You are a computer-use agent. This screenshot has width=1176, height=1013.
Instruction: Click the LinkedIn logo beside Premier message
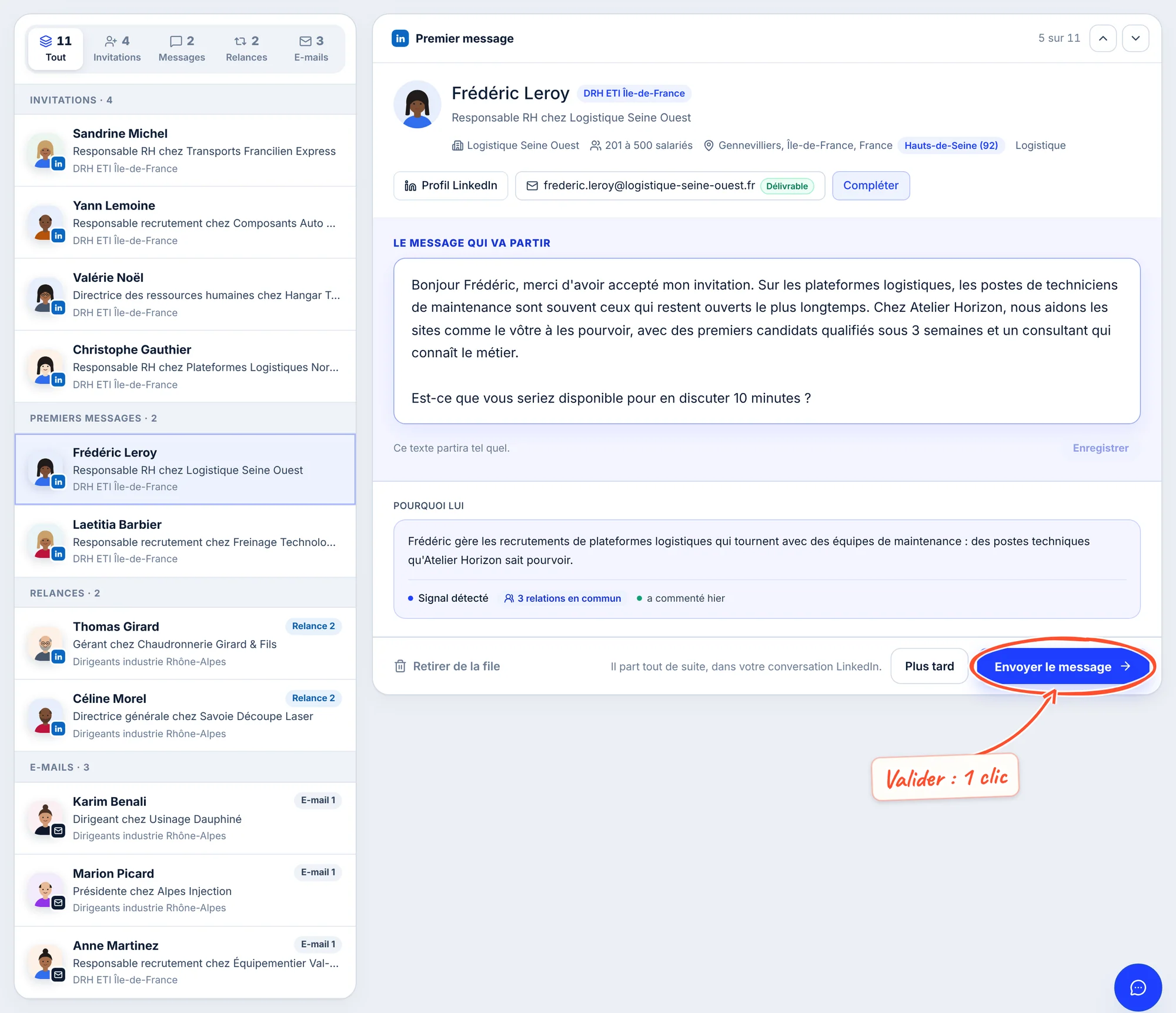pyautogui.click(x=400, y=38)
